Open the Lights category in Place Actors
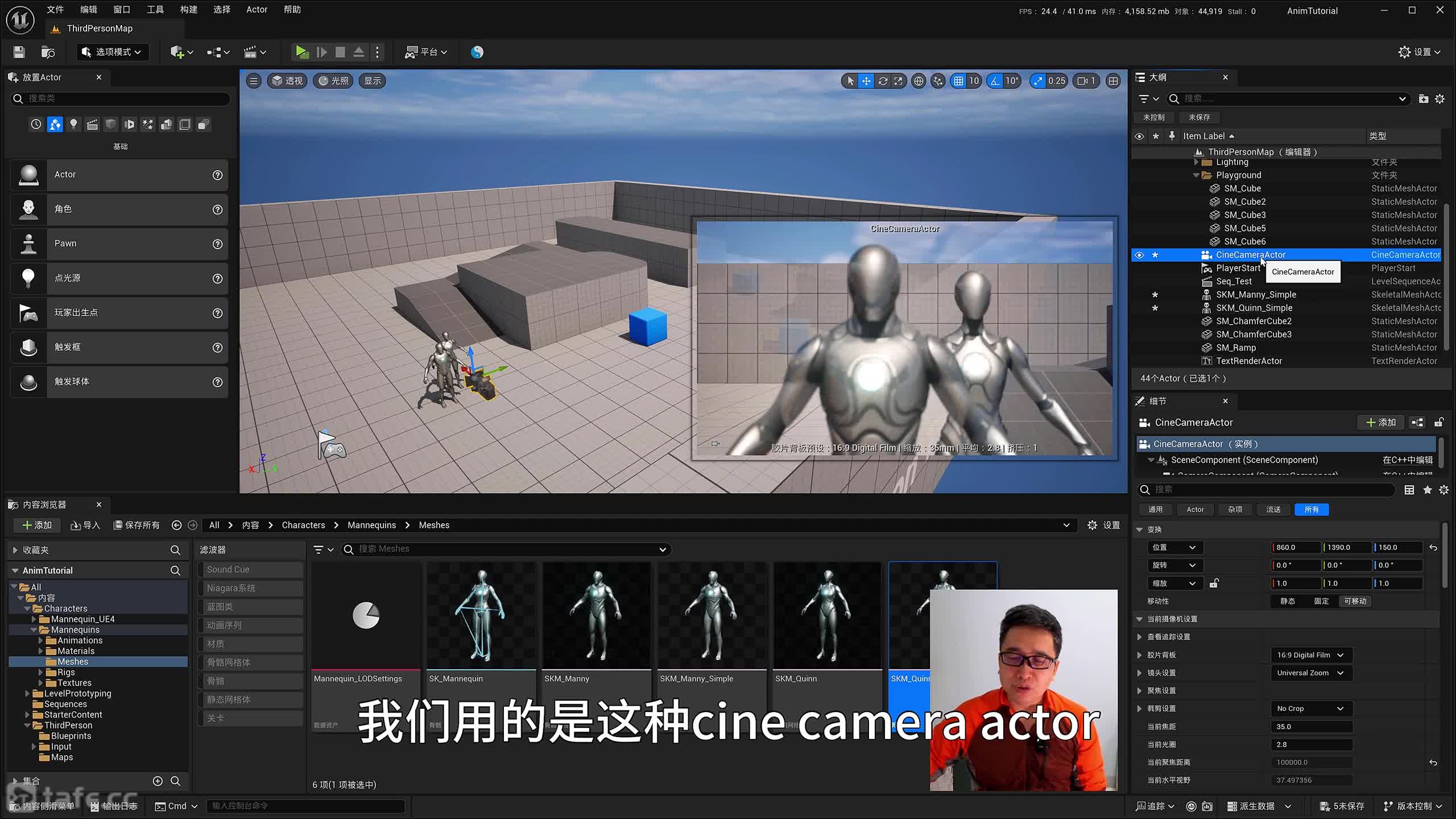 tap(73, 125)
